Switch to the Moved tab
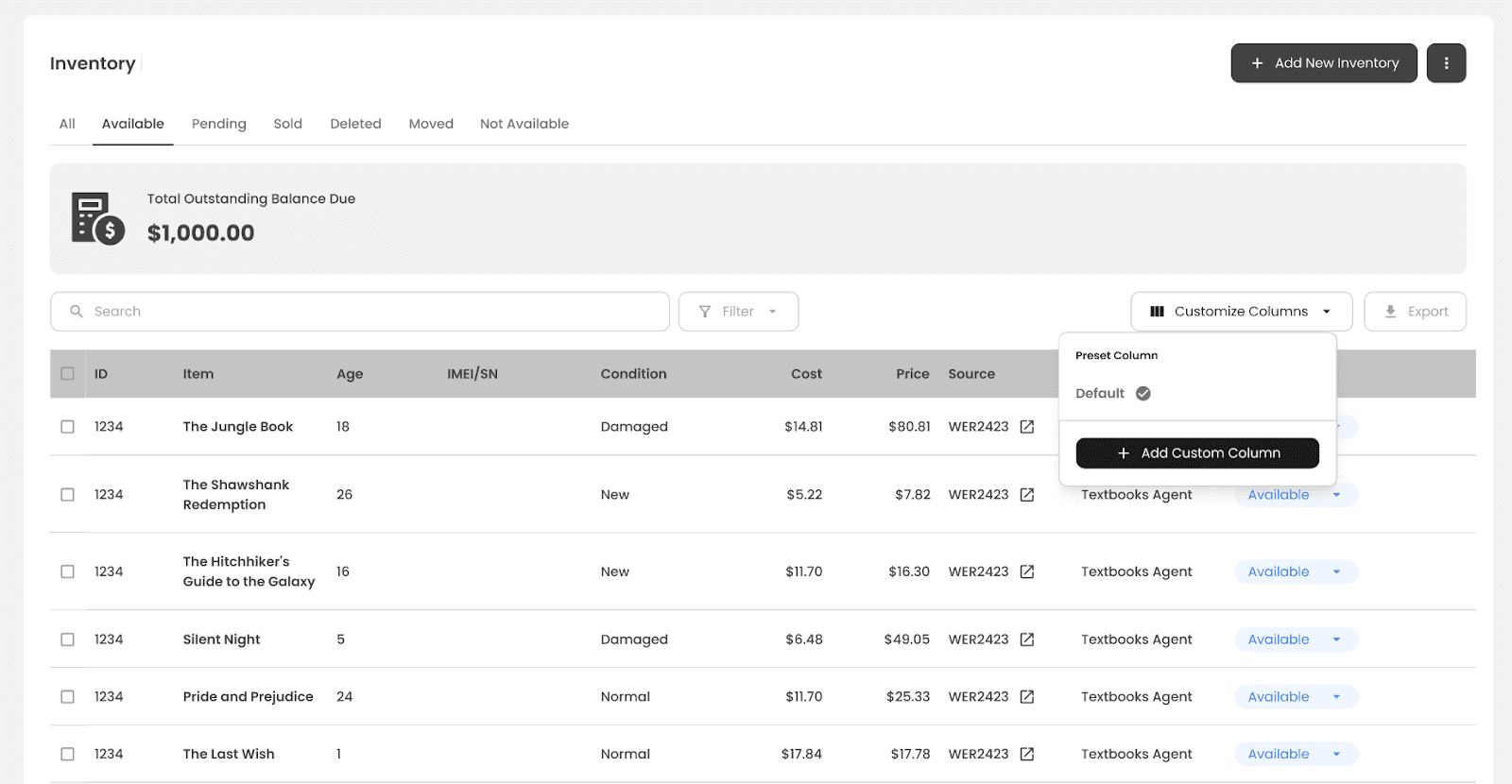 tap(431, 124)
